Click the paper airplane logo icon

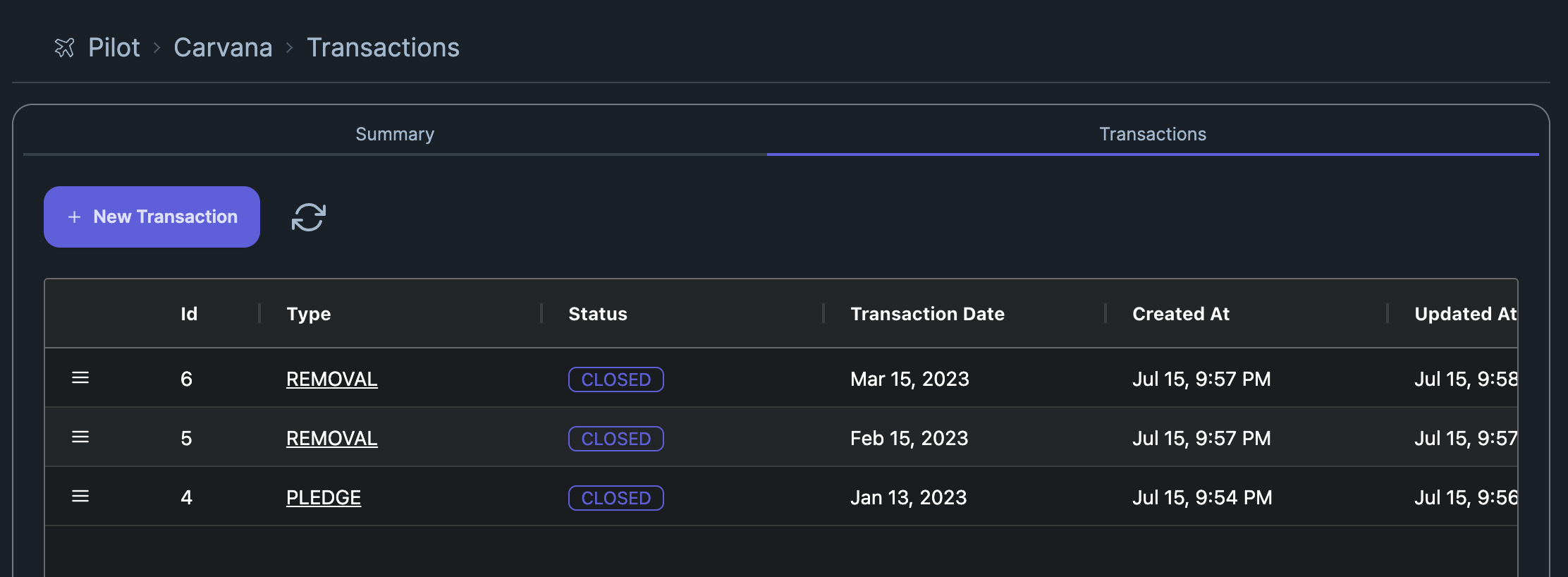pos(65,47)
